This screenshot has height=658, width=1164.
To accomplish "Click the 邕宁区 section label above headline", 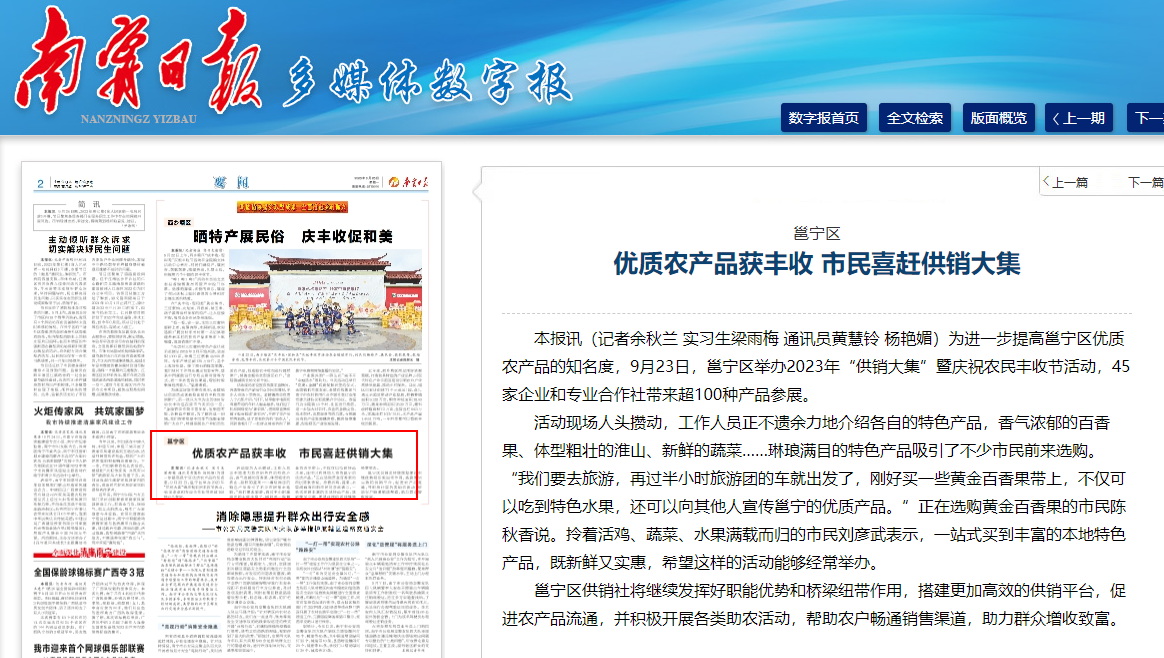I will pos(817,233).
